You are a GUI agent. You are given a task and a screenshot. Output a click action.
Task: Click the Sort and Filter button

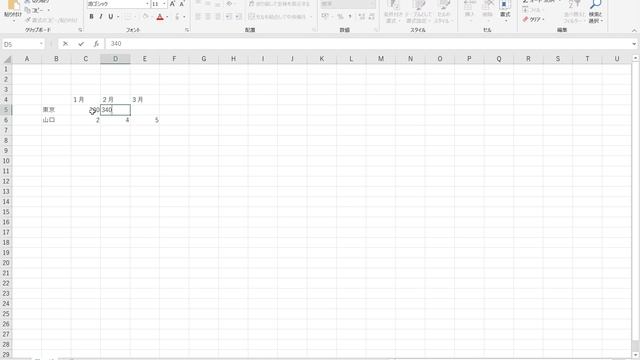[574, 11]
